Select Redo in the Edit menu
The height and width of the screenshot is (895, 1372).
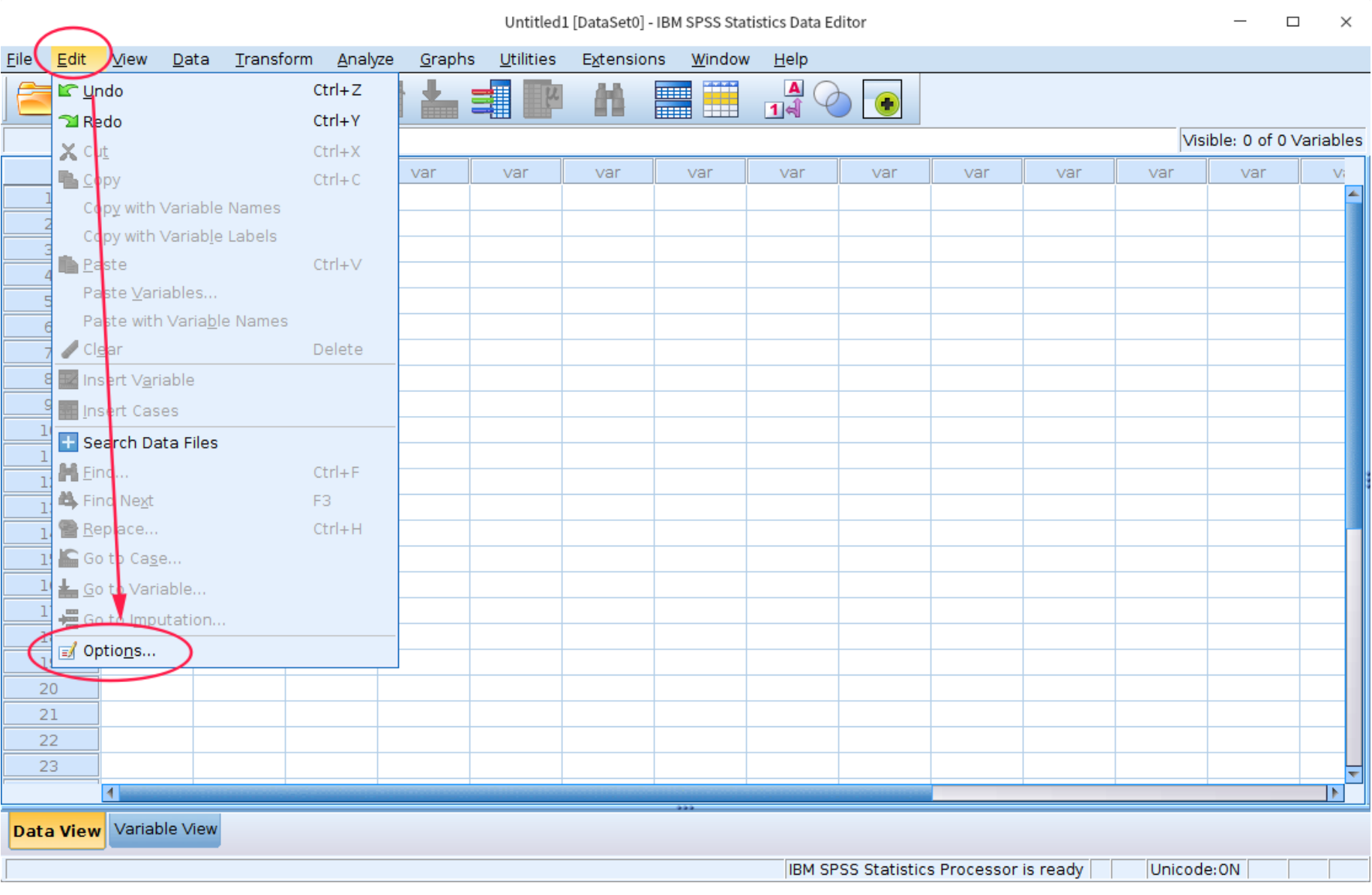click(225, 121)
